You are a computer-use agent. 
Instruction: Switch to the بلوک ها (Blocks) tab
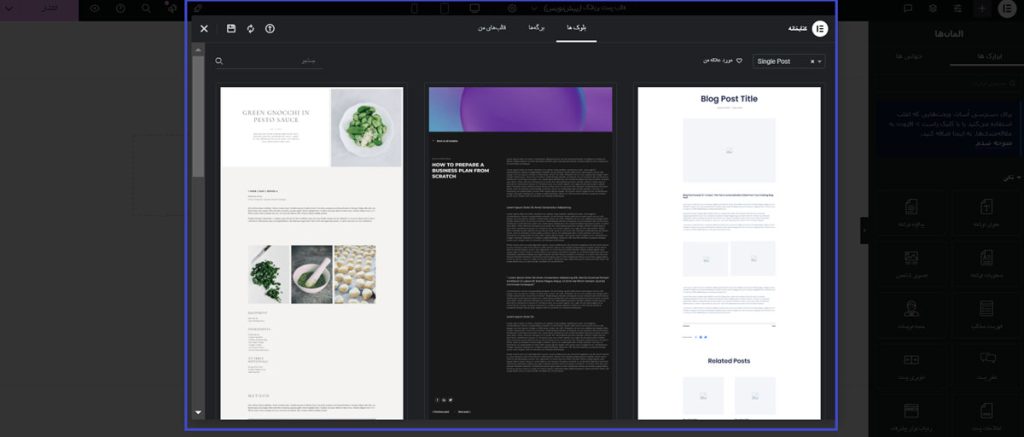(576, 29)
